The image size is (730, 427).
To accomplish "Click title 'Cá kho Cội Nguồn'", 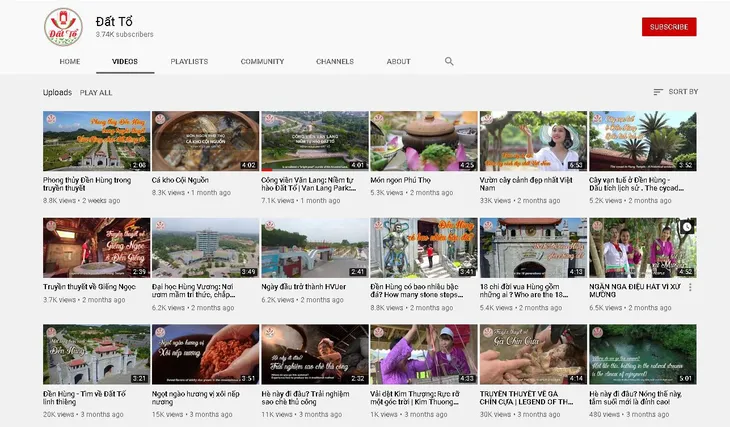I will 180,180.
